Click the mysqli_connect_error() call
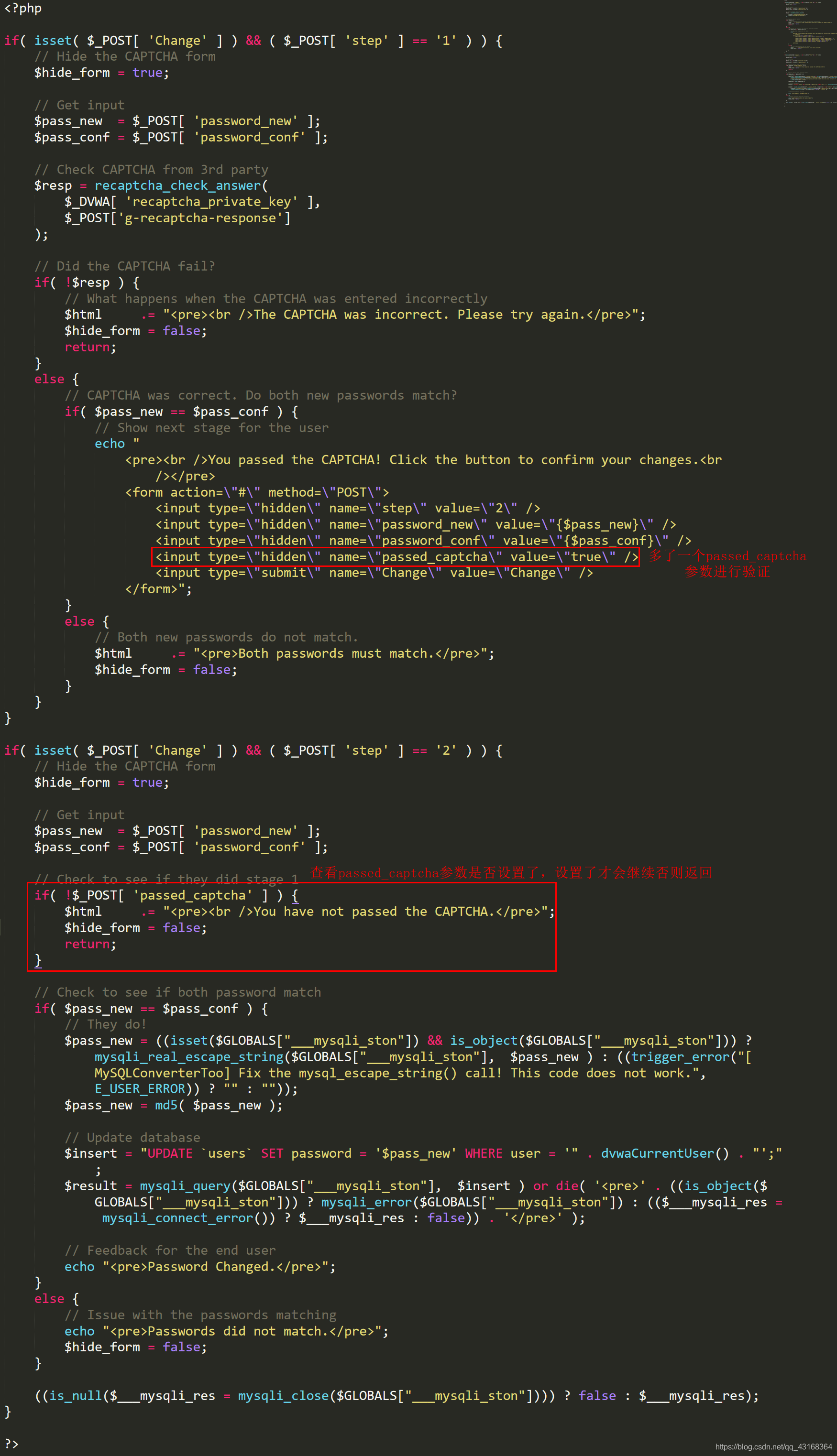 pos(189,1218)
